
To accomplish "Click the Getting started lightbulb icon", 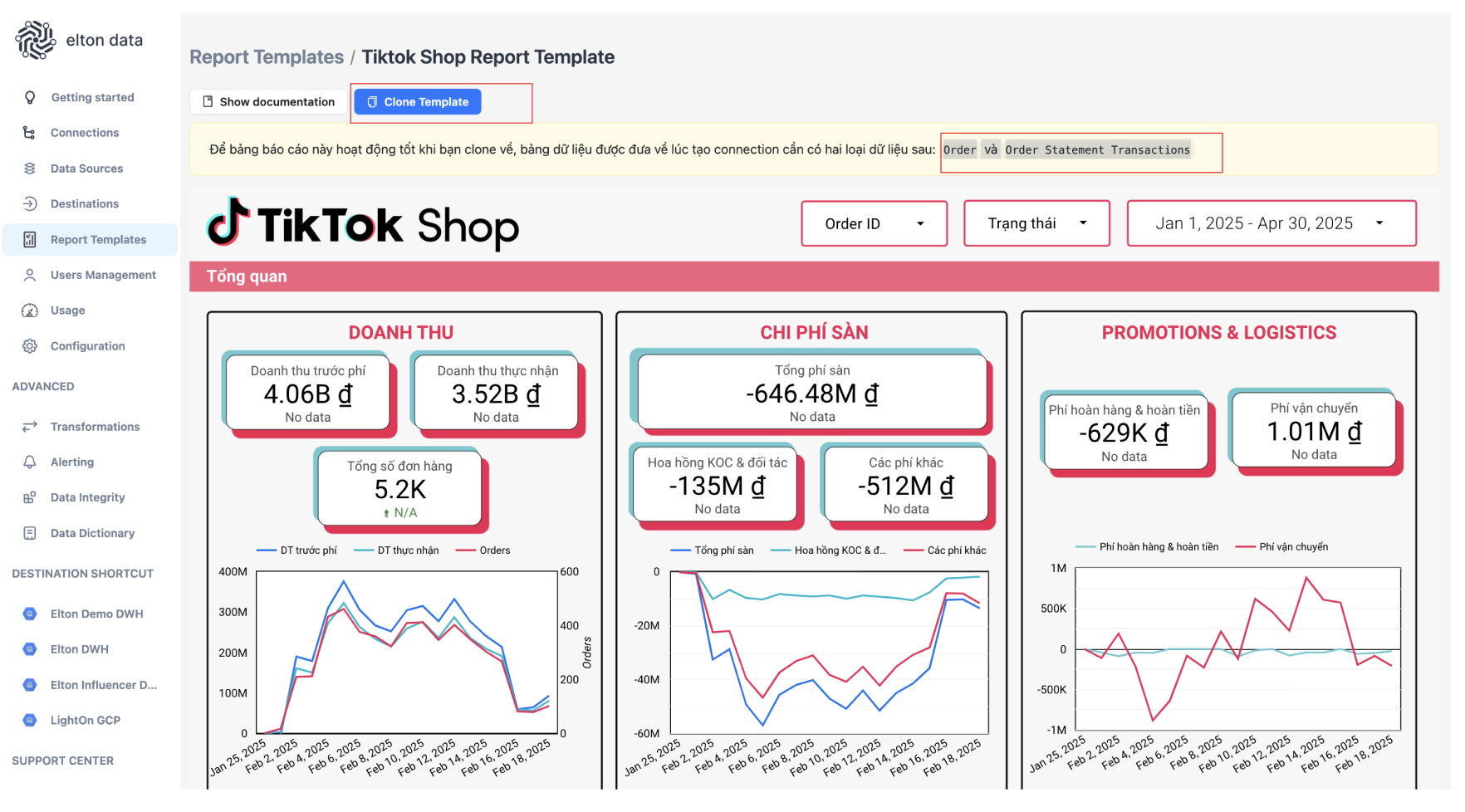I will [30, 97].
